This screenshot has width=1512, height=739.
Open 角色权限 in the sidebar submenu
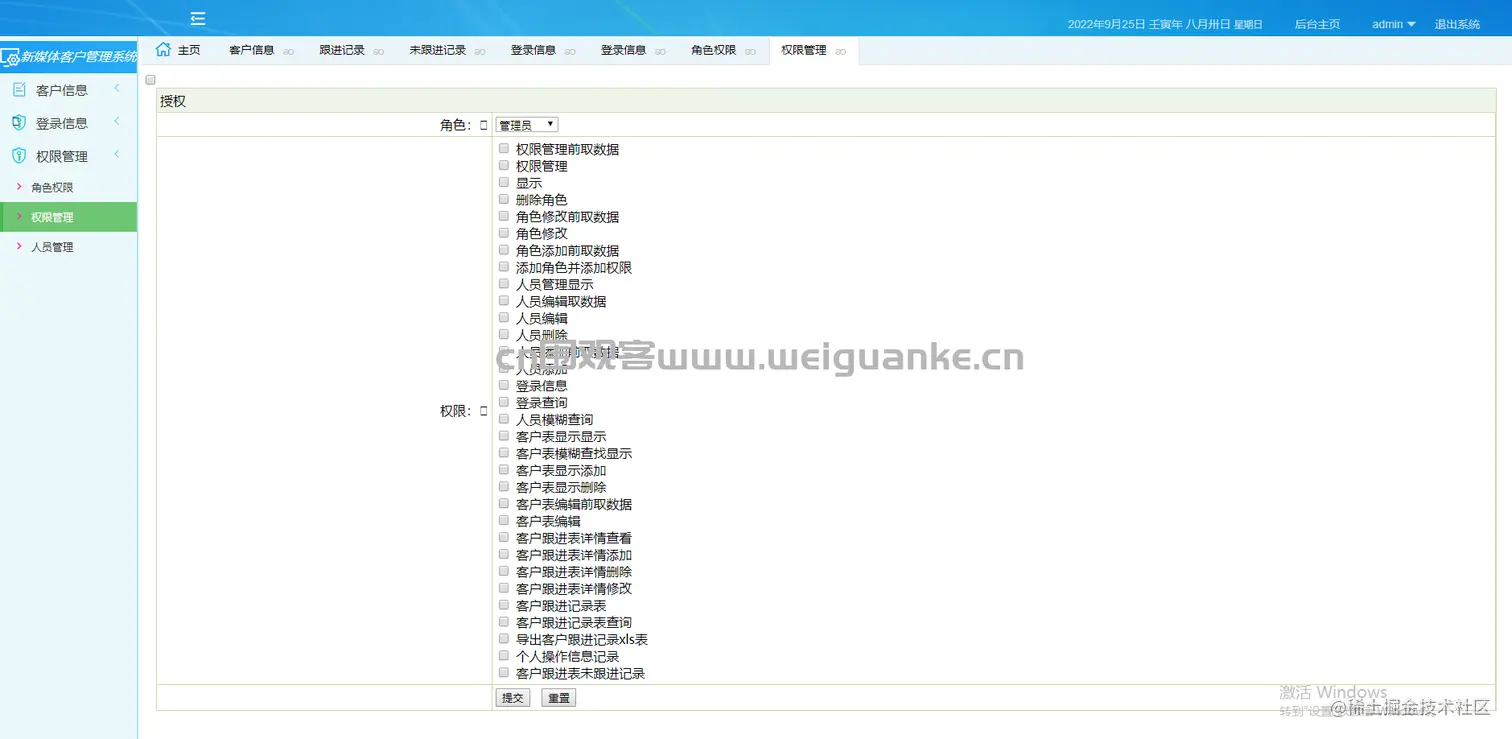coord(52,187)
